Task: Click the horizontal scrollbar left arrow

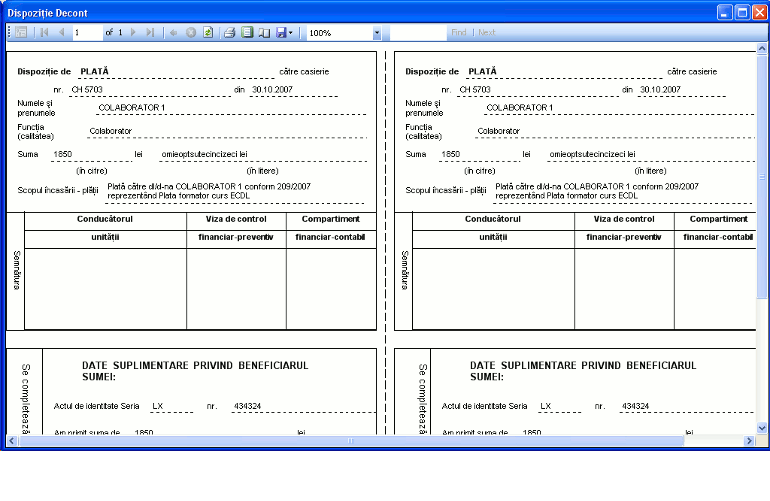Action: [x=12, y=441]
